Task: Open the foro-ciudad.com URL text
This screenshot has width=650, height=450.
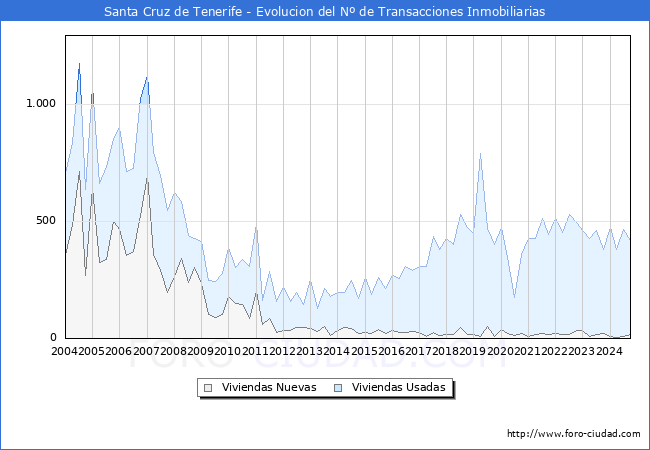Action: click(x=574, y=434)
